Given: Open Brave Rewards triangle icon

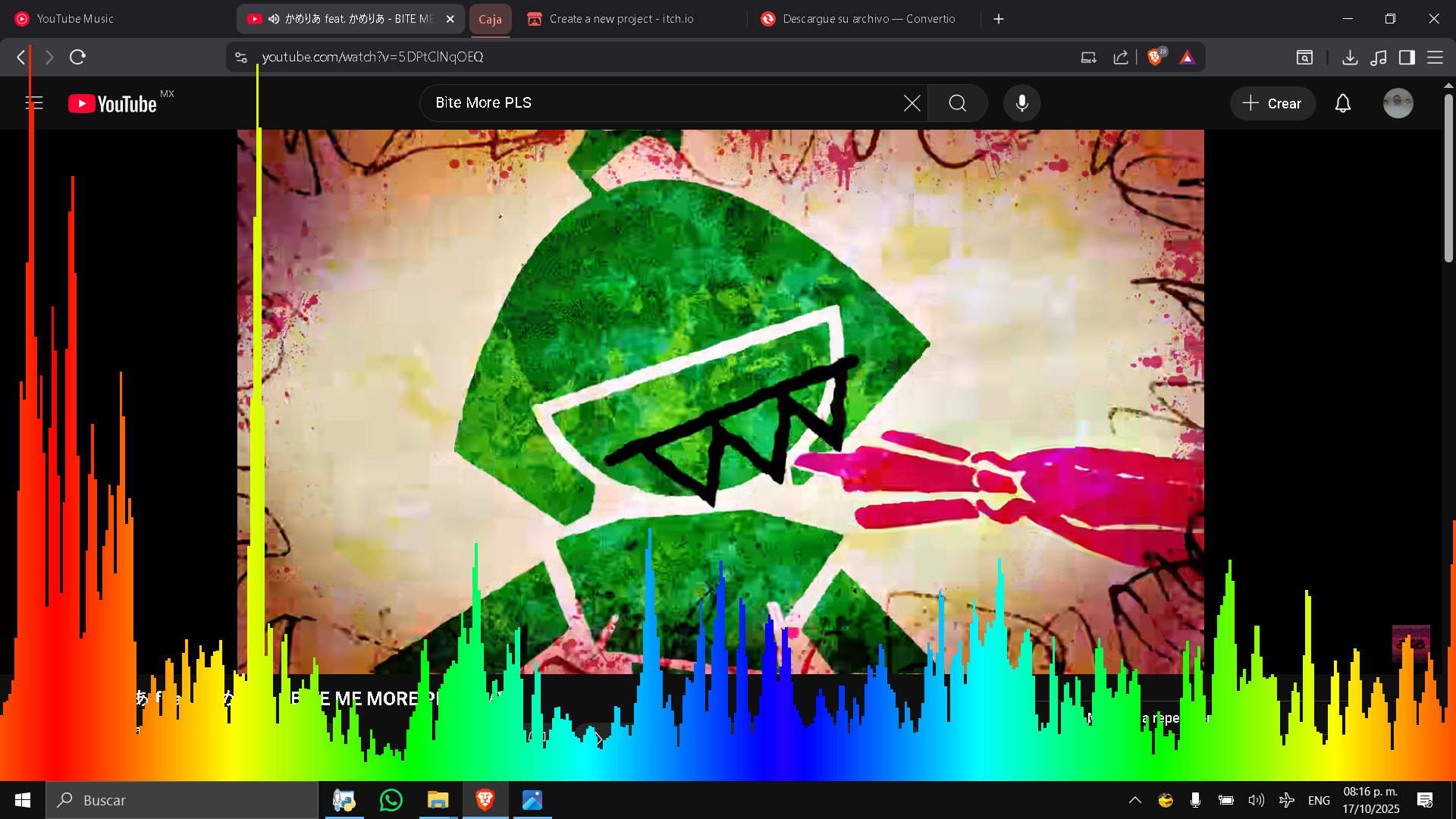Looking at the screenshot, I should click(x=1188, y=58).
